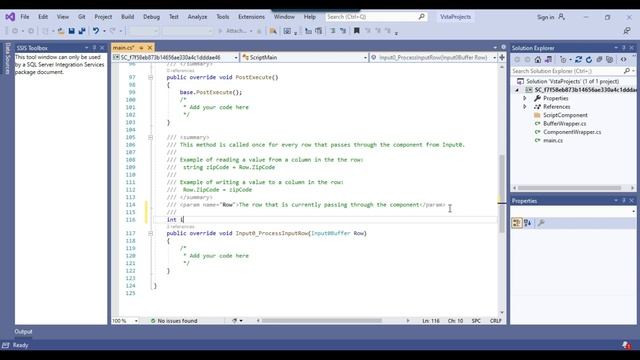This screenshot has height=360, width=640.
Task: Click the pin icon of Solution Explorer panel
Action: coord(624,48)
